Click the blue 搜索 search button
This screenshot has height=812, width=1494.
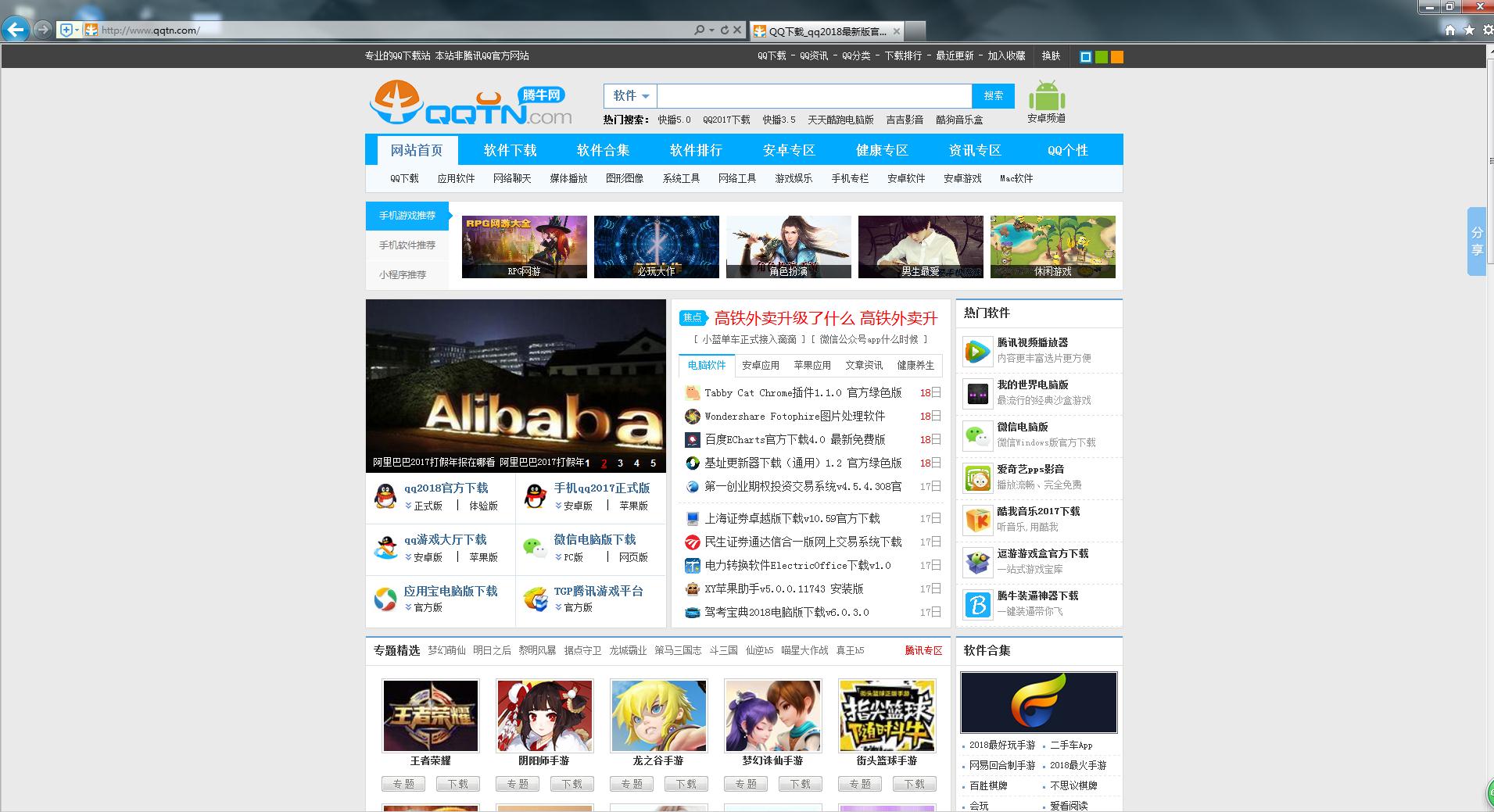[x=993, y=96]
